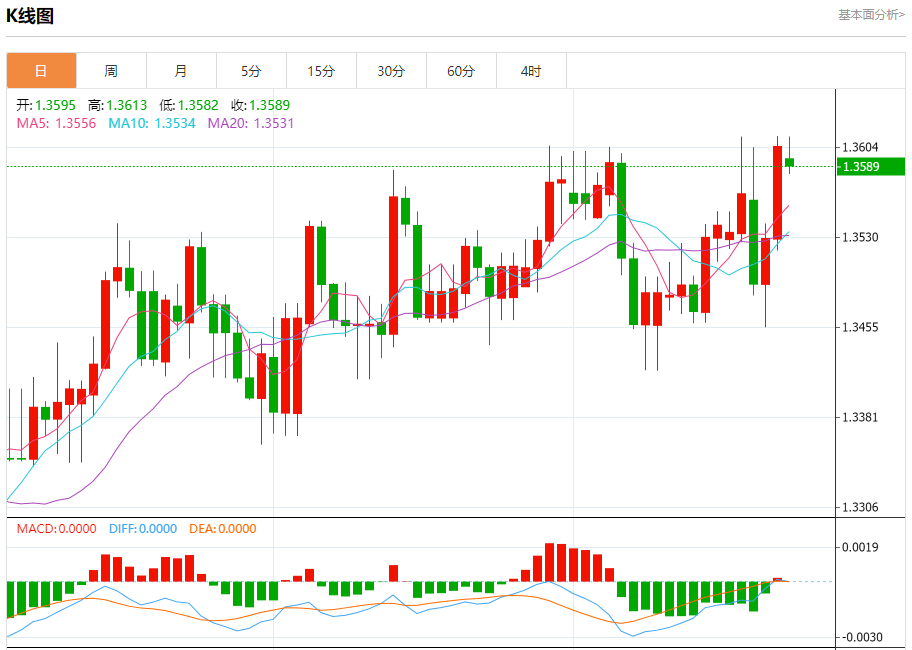This screenshot has width=912, height=650.
Task: Click the 1.3604 price axis label
Action: pos(860,147)
